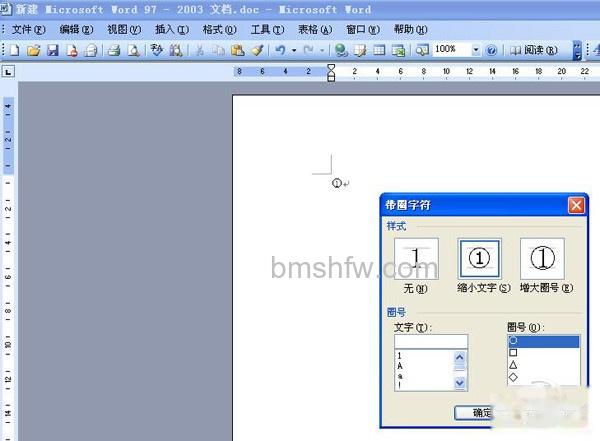Click the 阅读 (Reading) layout button

(535, 50)
